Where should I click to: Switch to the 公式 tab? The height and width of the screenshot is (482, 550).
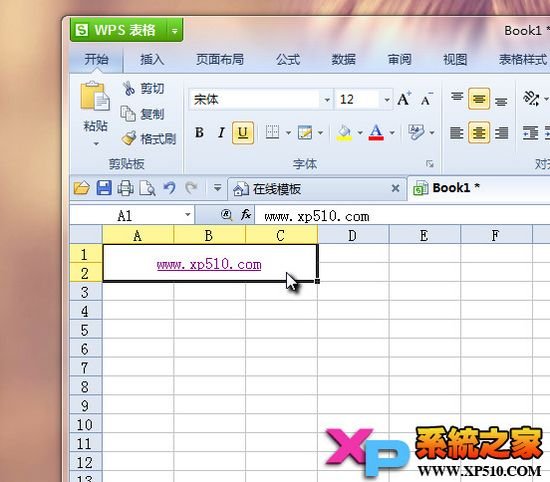288,59
